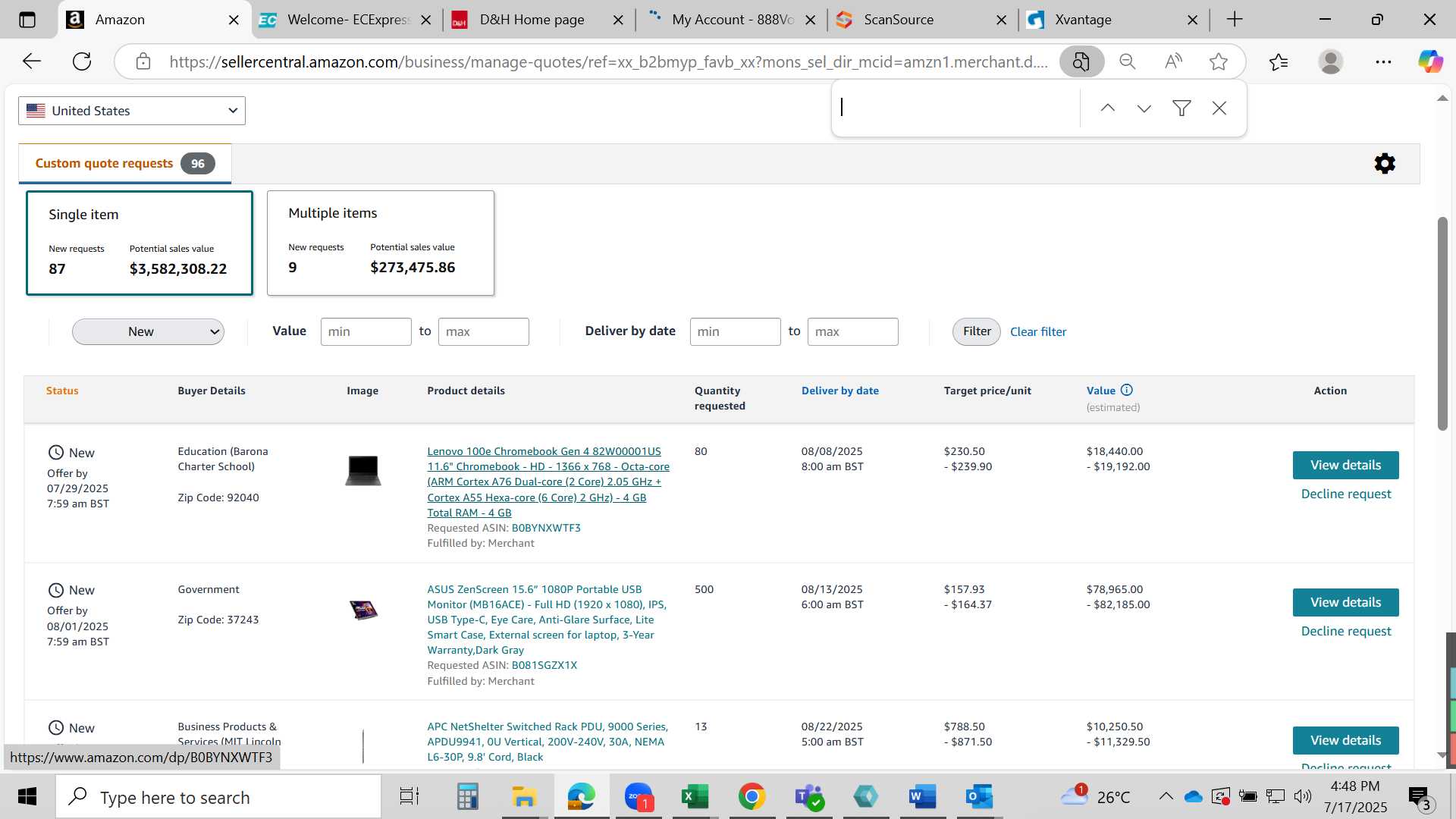Open quote settings gear icon

pos(1385,163)
